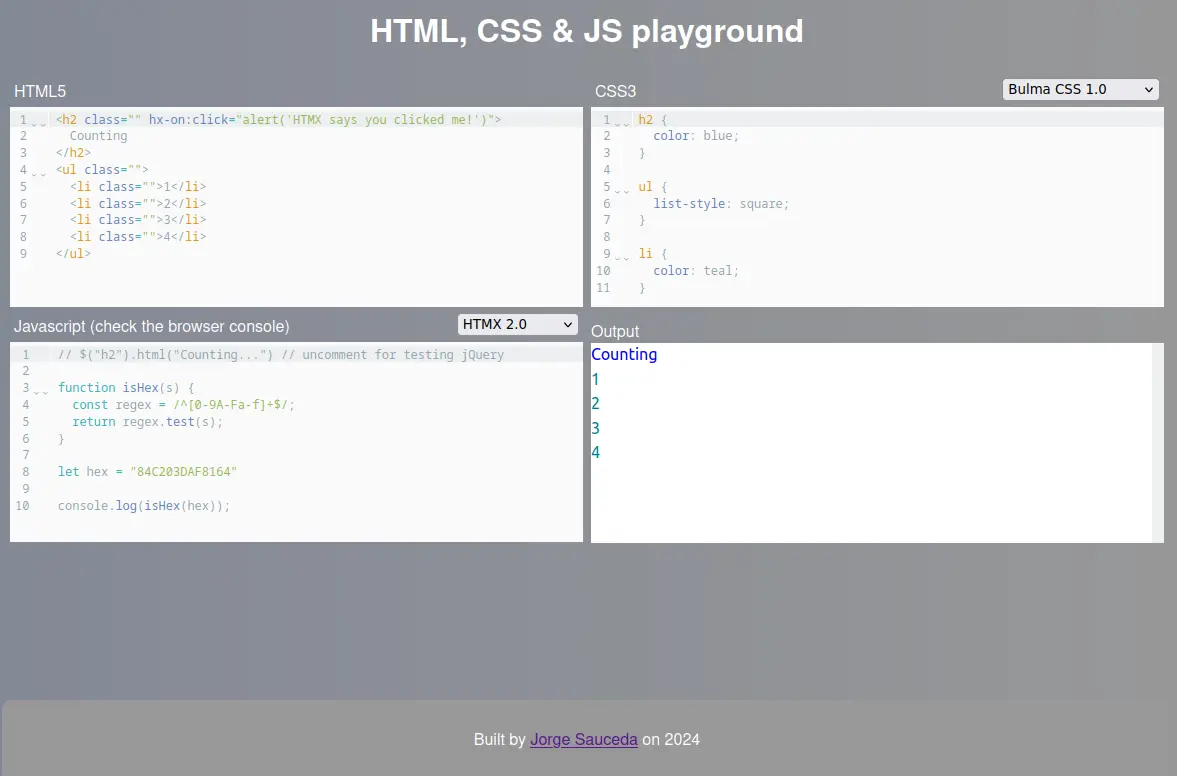Place cursor on closing </ul> tag line

73,254
